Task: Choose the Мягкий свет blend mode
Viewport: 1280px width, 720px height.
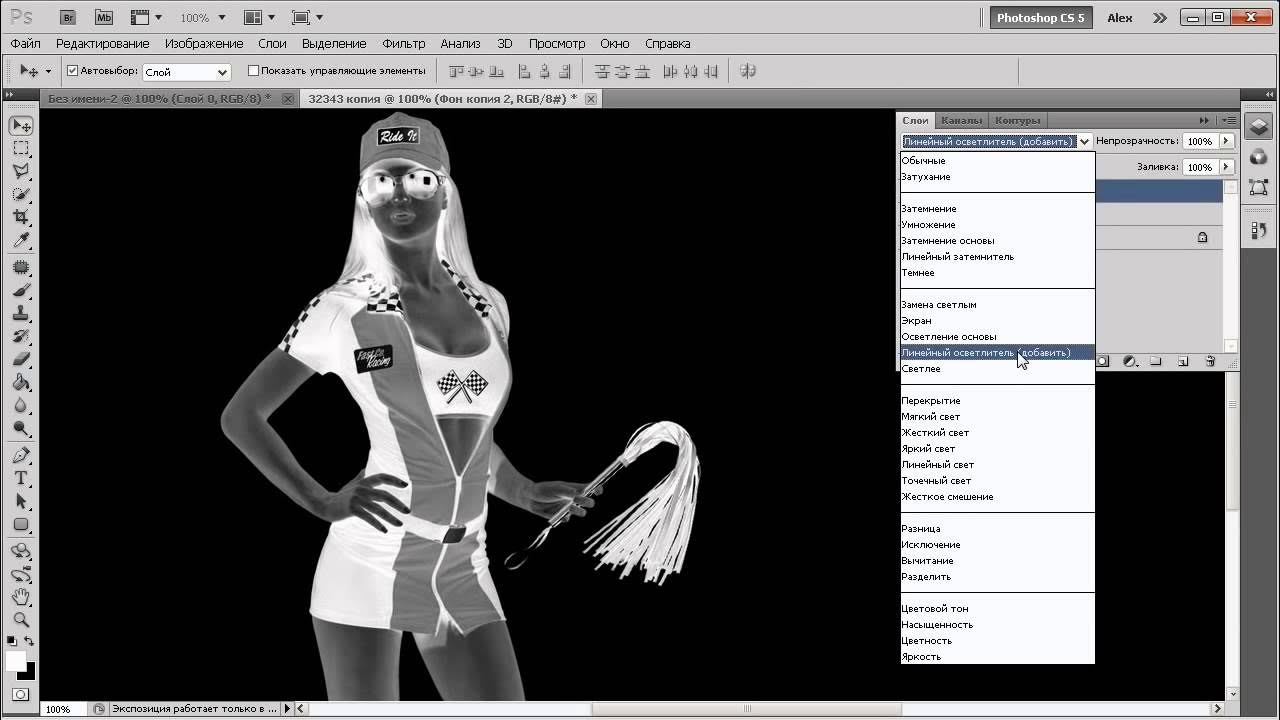Action: point(997,417)
